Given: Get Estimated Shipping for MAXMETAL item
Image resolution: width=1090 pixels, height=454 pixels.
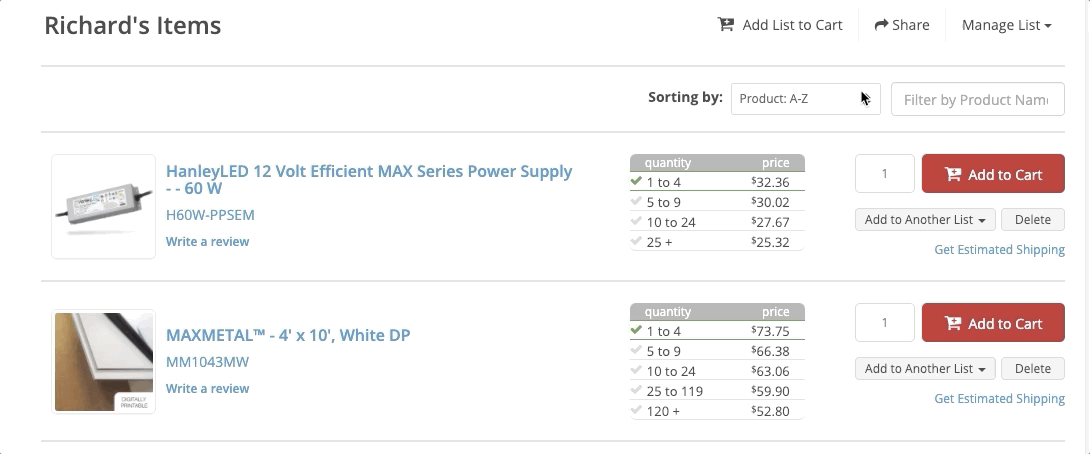Looking at the screenshot, I should [999, 398].
